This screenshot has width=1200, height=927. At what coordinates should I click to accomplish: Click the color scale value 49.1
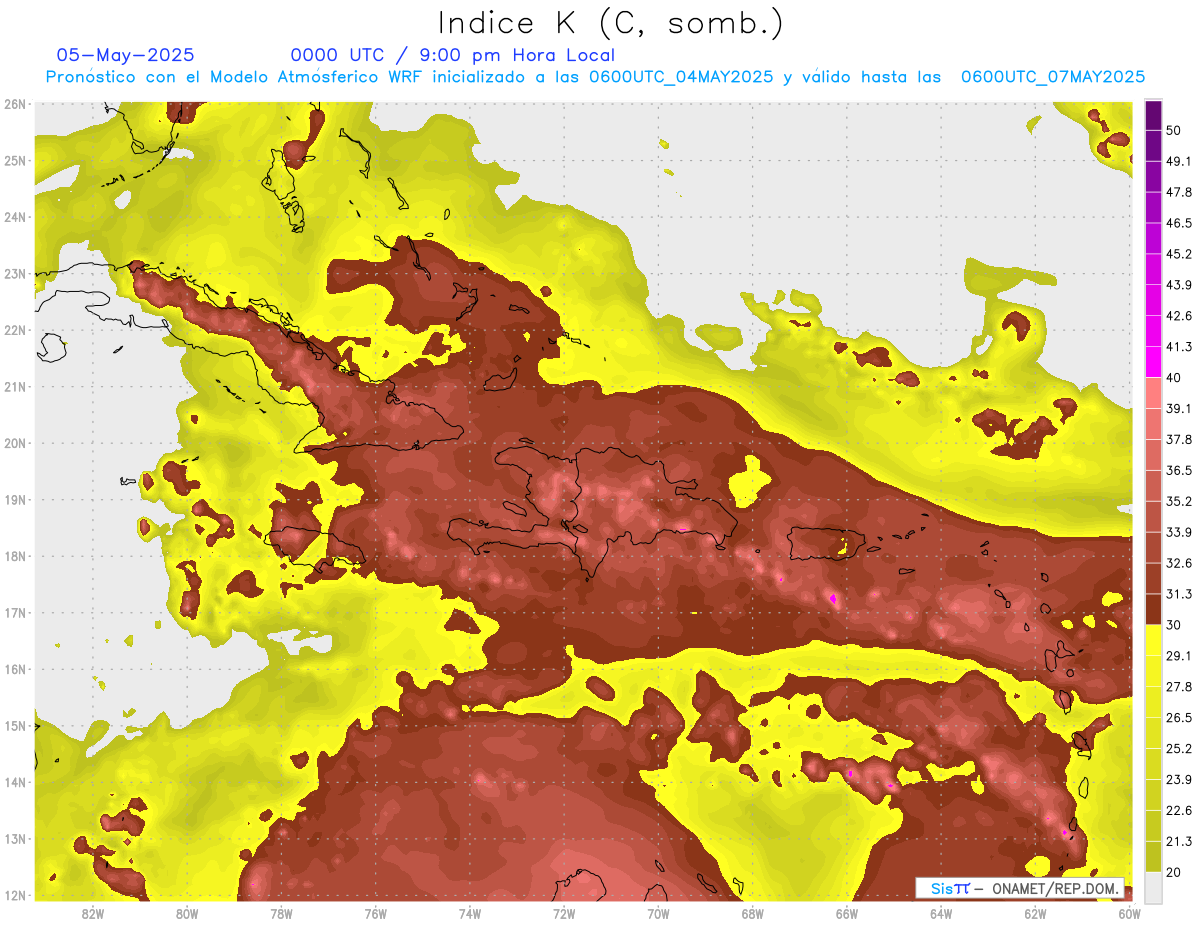pyautogui.click(x=1178, y=161)
